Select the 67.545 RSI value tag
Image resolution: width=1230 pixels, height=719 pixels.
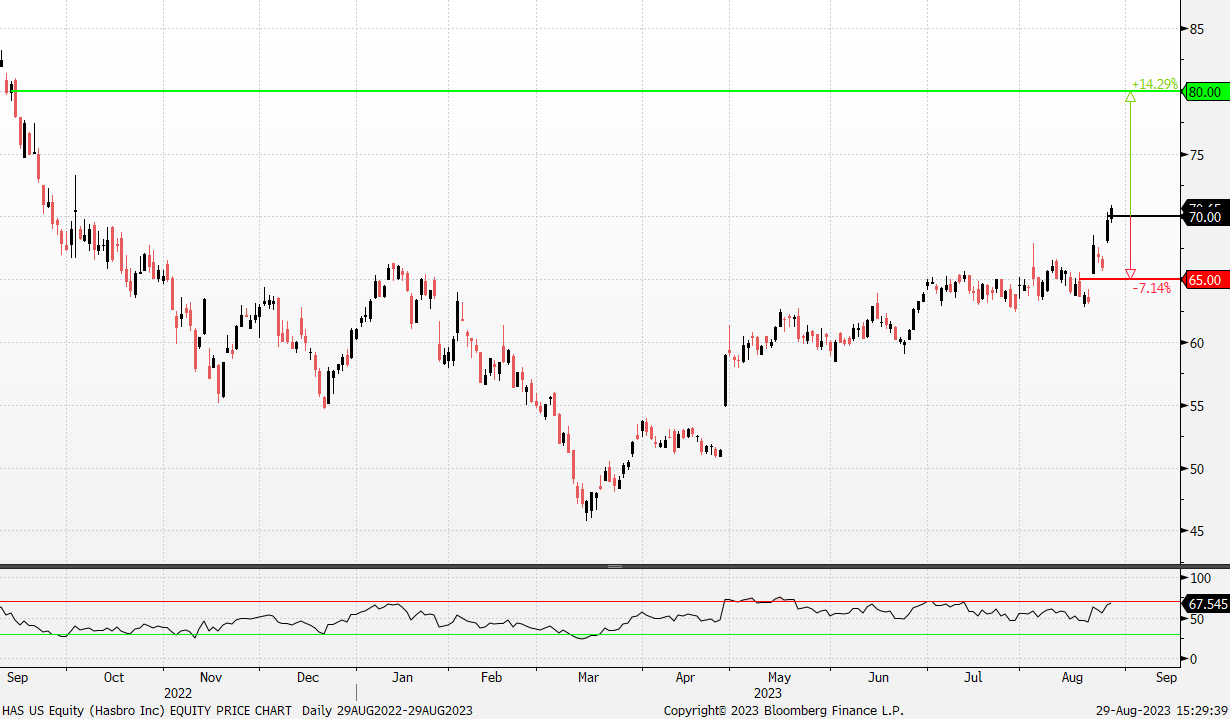[1206, 604]
